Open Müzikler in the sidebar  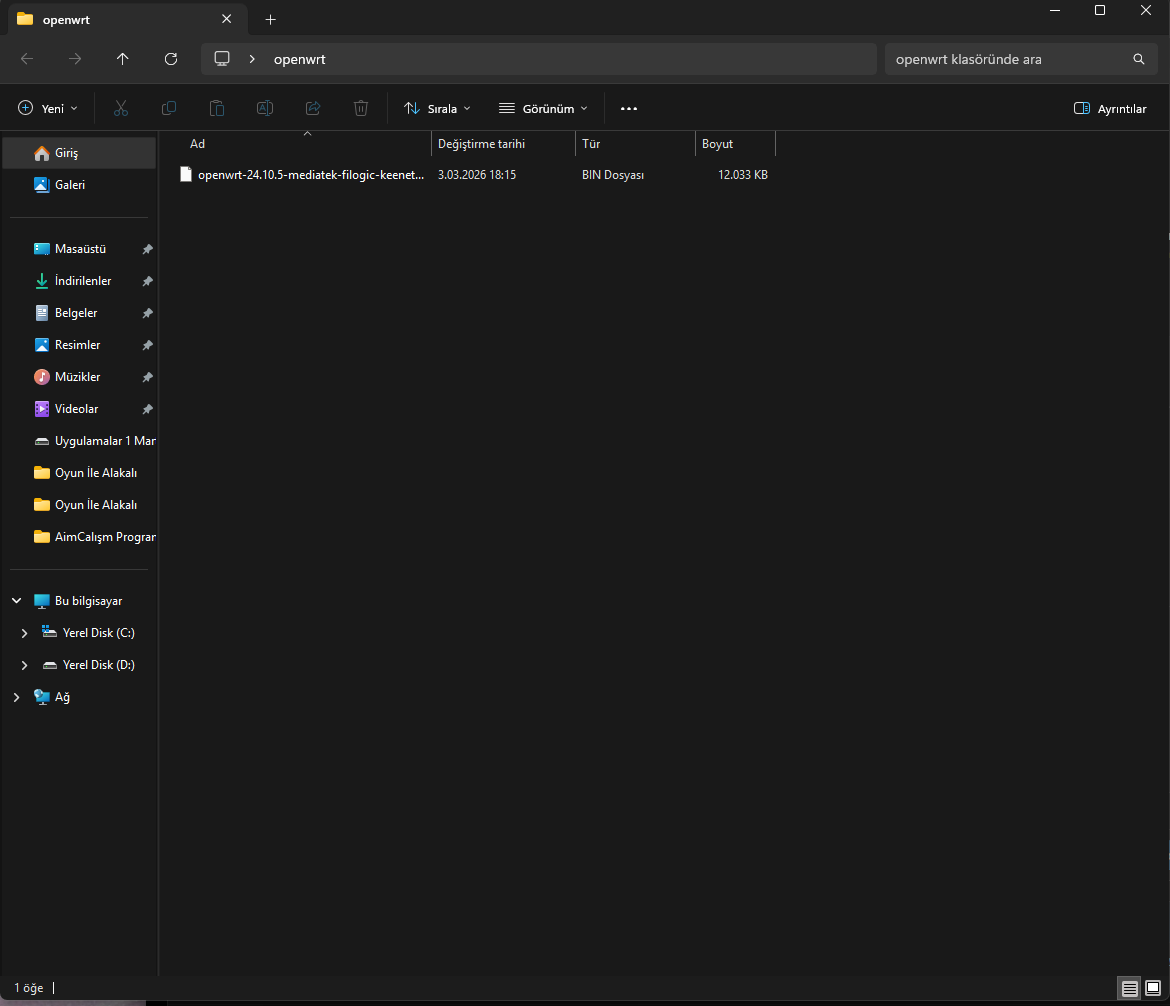pyautogui.click(x=79, y=377)
